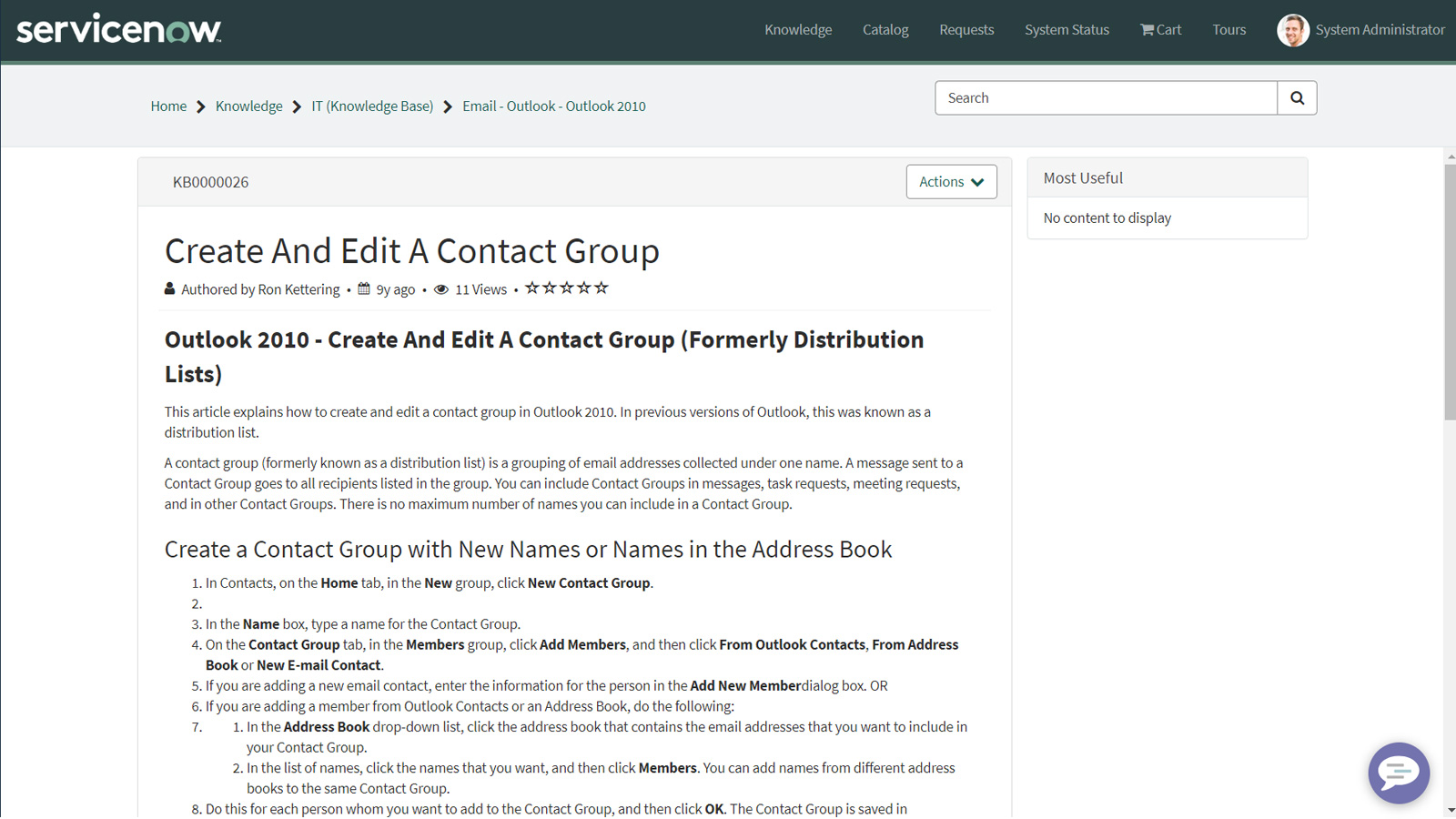Open System Status page

pos(1067,30)
